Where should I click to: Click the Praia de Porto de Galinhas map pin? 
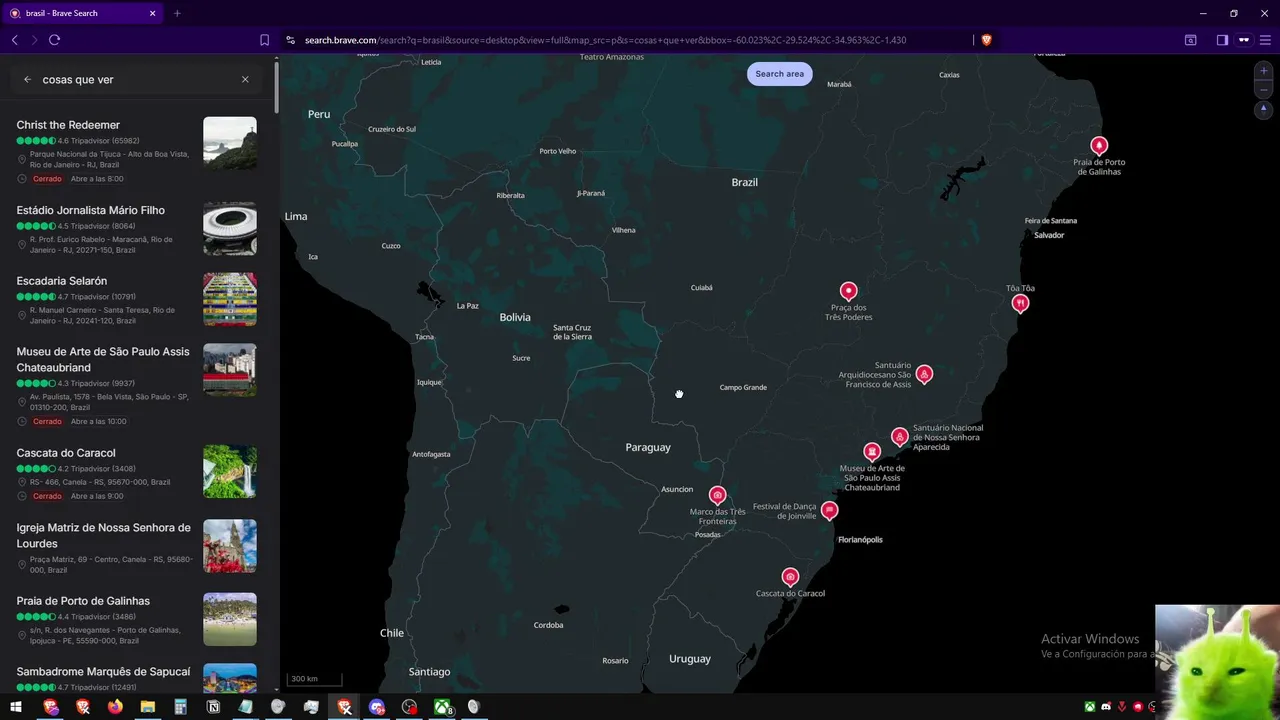pos(1099,146)
